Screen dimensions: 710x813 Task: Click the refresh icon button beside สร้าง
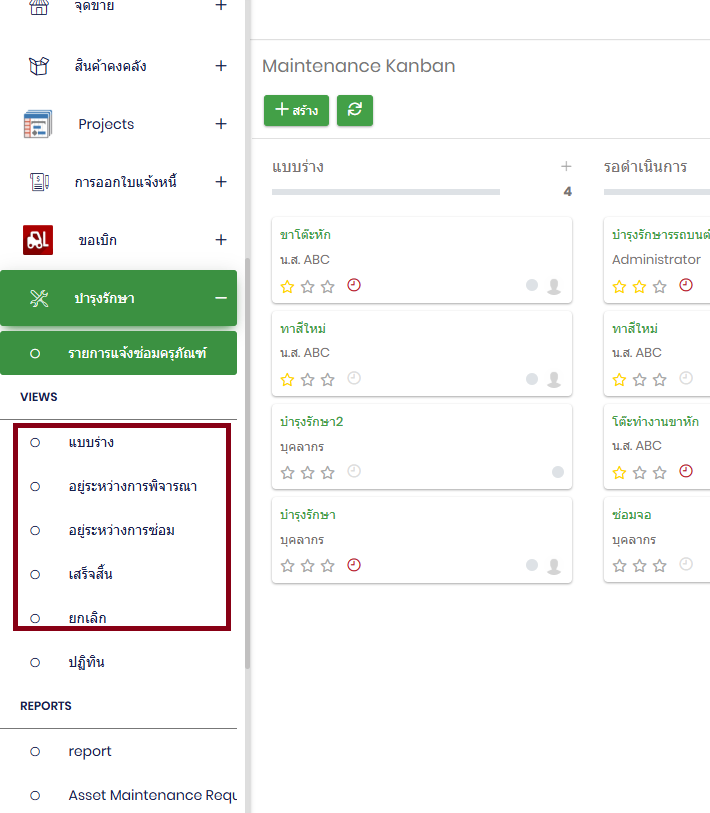point(354,111)
